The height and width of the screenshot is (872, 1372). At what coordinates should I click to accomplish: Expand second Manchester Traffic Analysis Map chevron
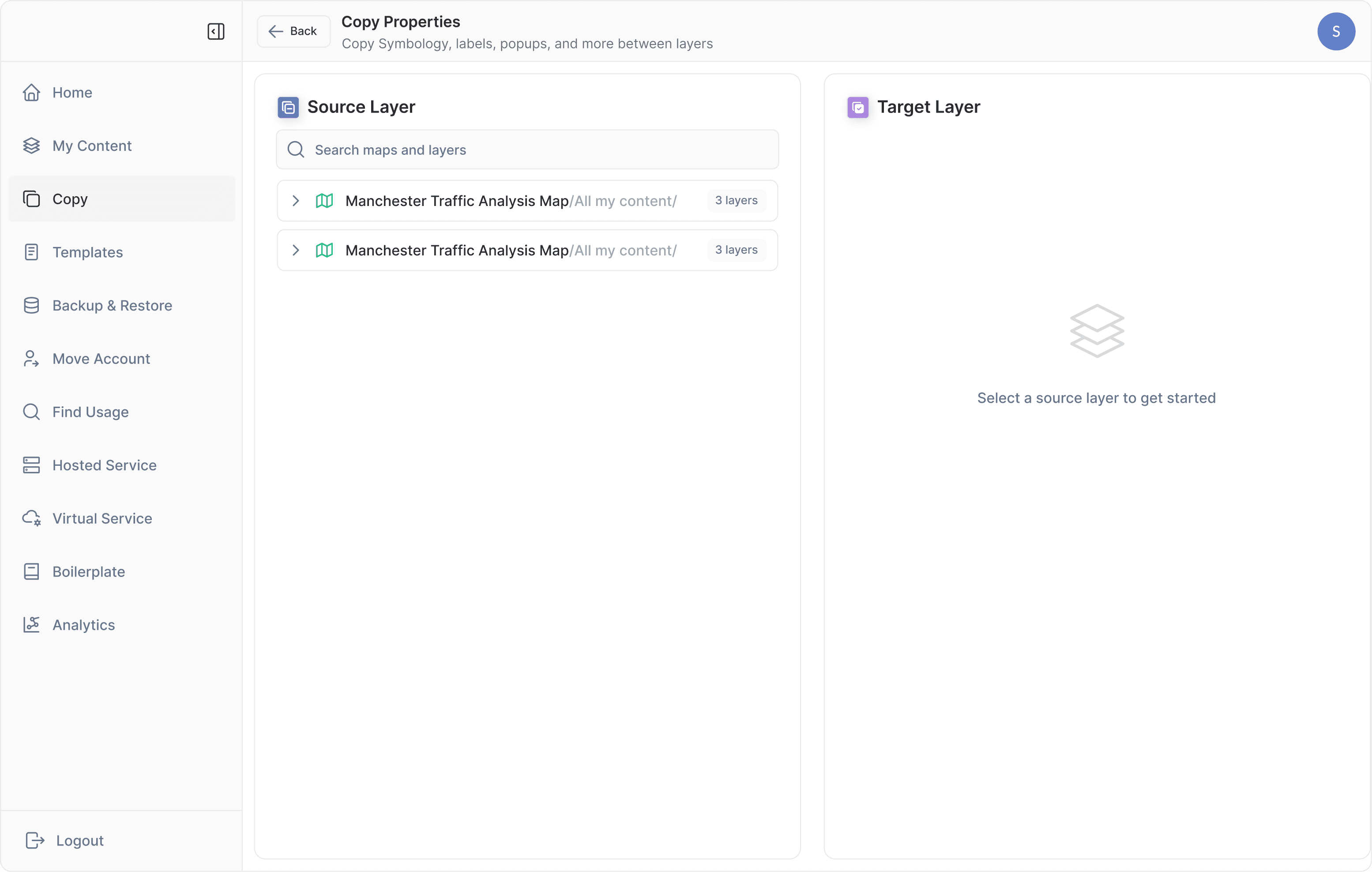(x=296, y=250)
